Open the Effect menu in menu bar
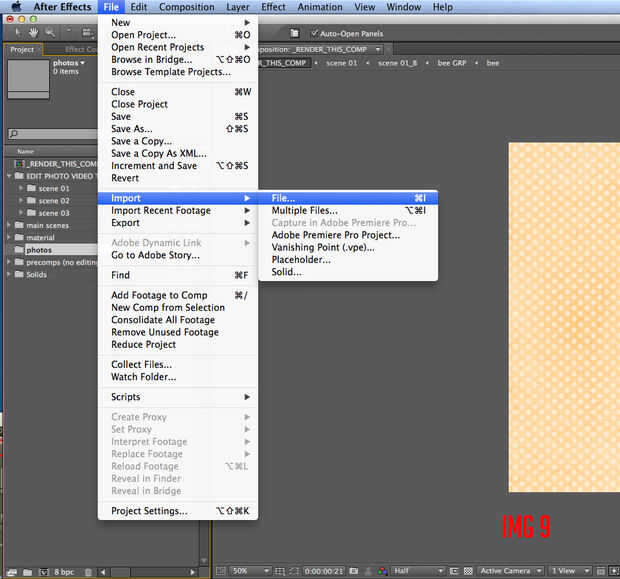 pyautogui.click(x=273, y=7)
